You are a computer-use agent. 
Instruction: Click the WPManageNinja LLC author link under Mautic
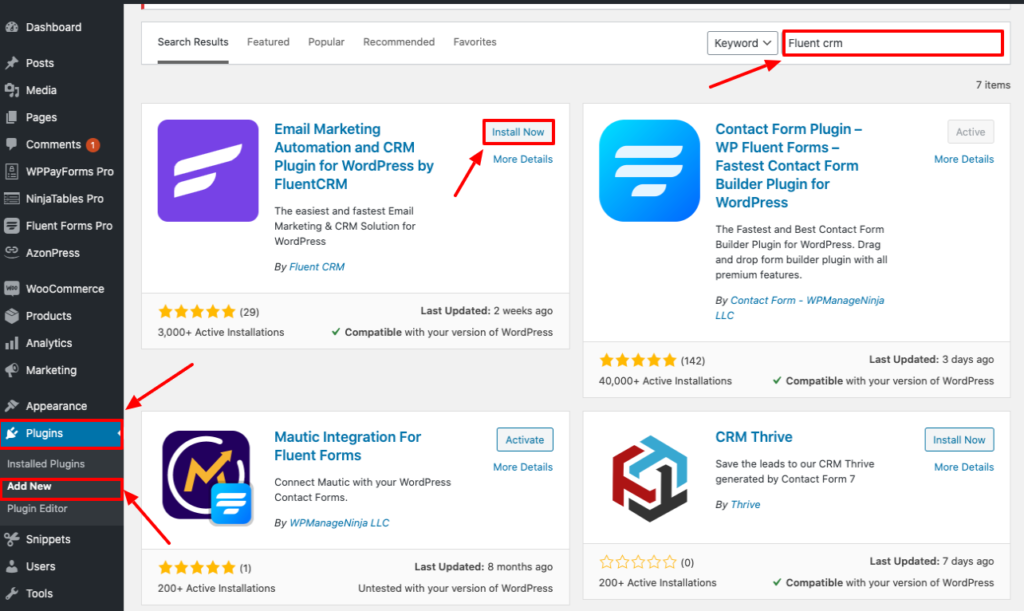coord(339,523)
